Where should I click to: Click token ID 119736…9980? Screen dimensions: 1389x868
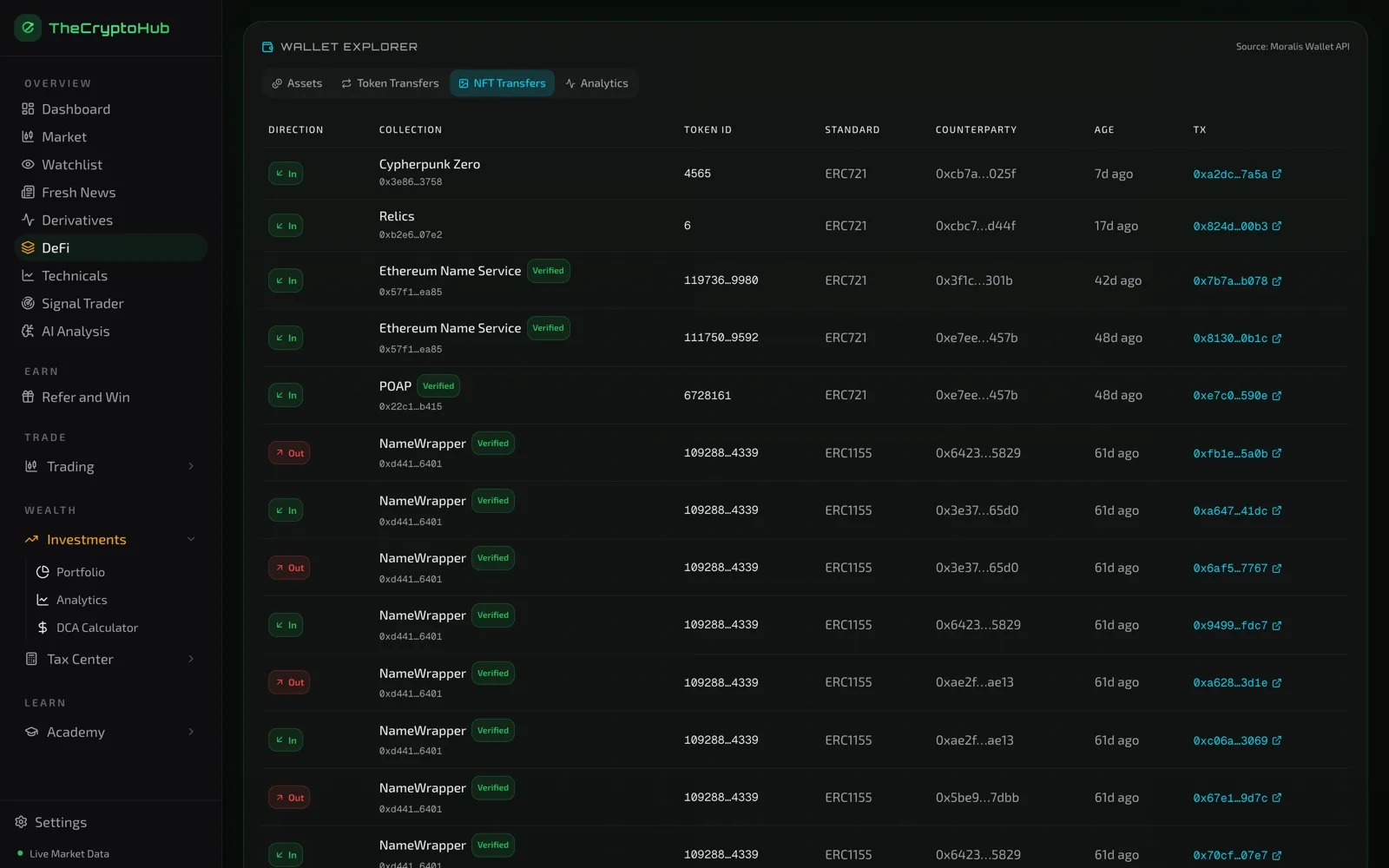coord(721,280)
